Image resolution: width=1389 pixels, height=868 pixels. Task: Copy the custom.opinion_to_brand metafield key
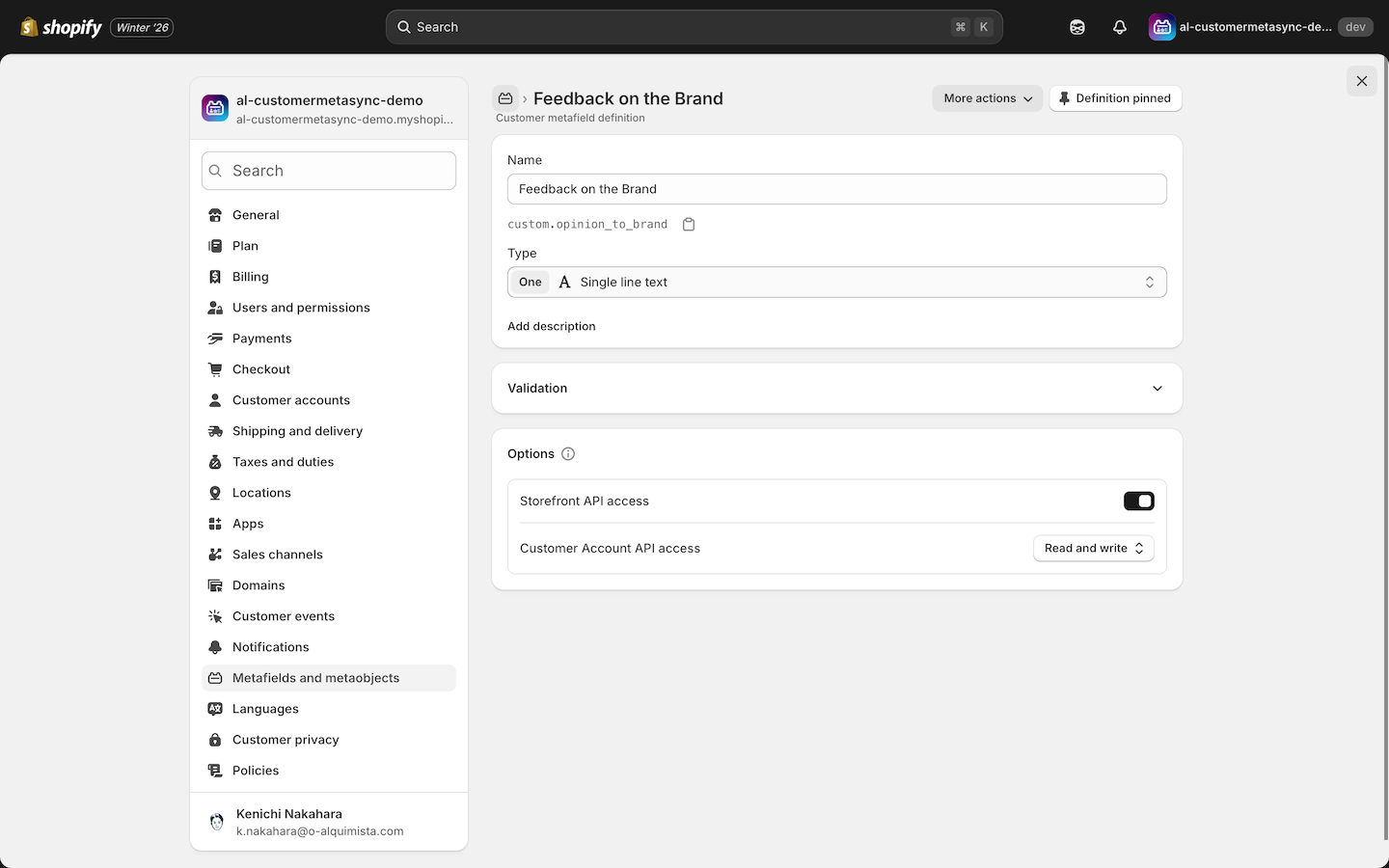pyautogui.click(x=689, y=224)
